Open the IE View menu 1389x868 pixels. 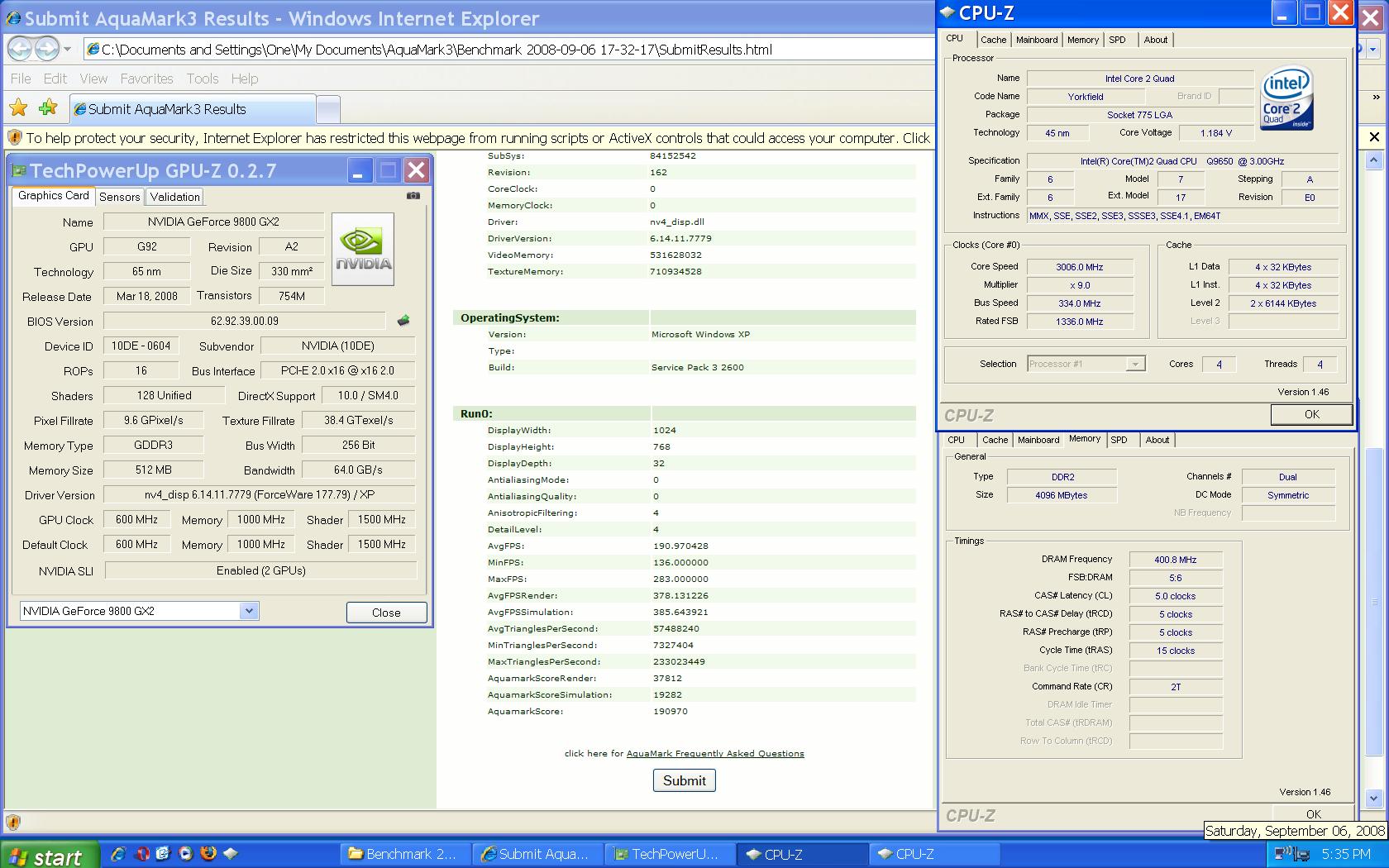pyautogui.click(x=93, y=79)
